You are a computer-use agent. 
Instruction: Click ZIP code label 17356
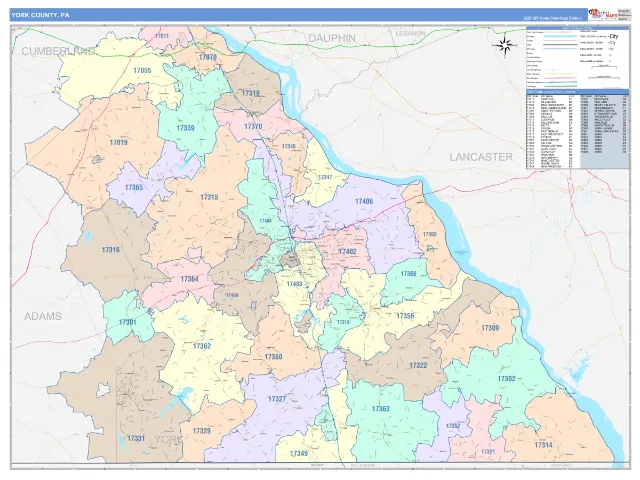(405, 316)
